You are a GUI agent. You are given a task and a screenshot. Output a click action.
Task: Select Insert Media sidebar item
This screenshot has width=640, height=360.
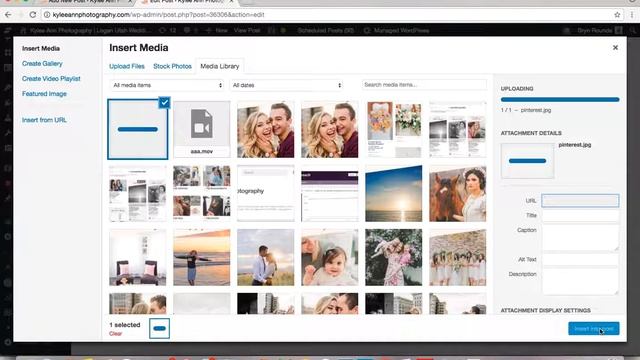(41, 49)
